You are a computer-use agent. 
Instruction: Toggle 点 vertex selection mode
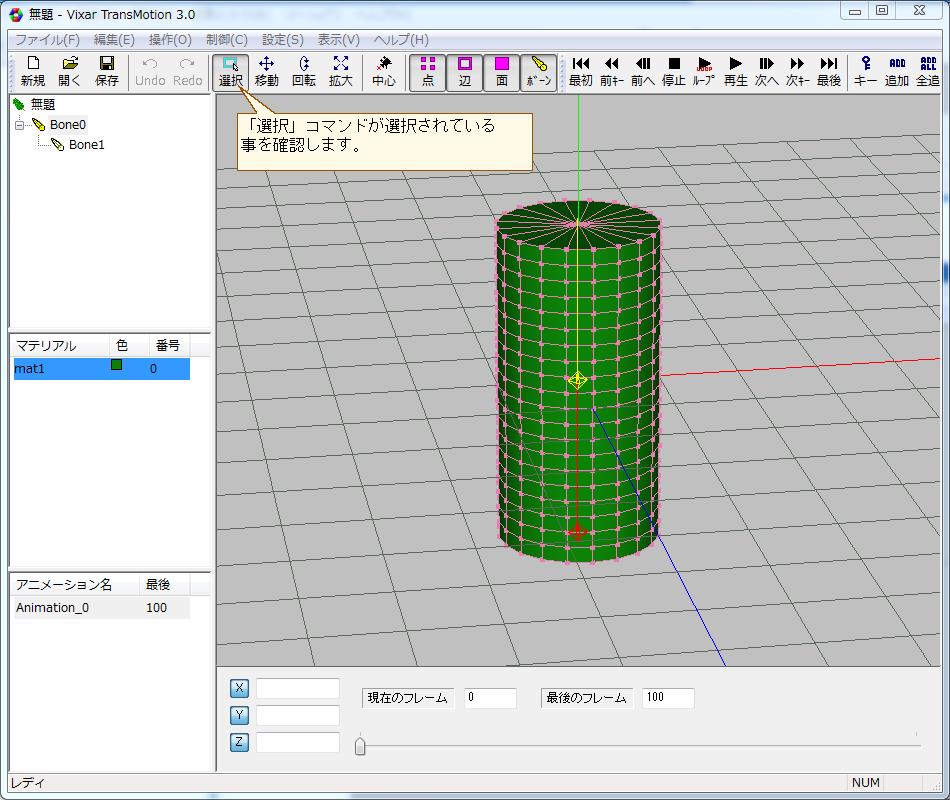pyautogui.click(x=428, y=71)
